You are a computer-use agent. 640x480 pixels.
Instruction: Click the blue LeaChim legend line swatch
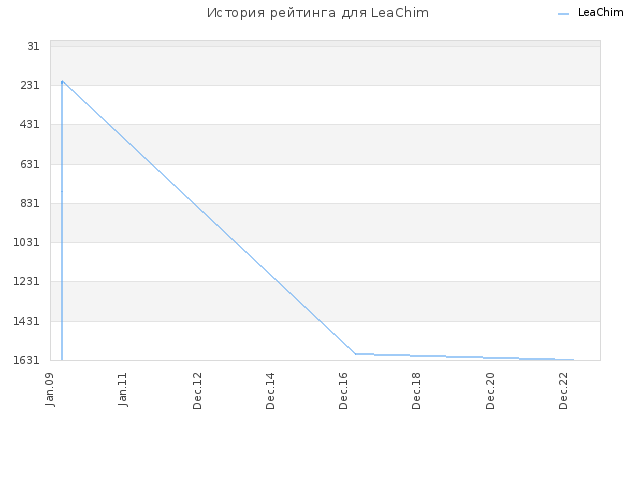[563, 14]
